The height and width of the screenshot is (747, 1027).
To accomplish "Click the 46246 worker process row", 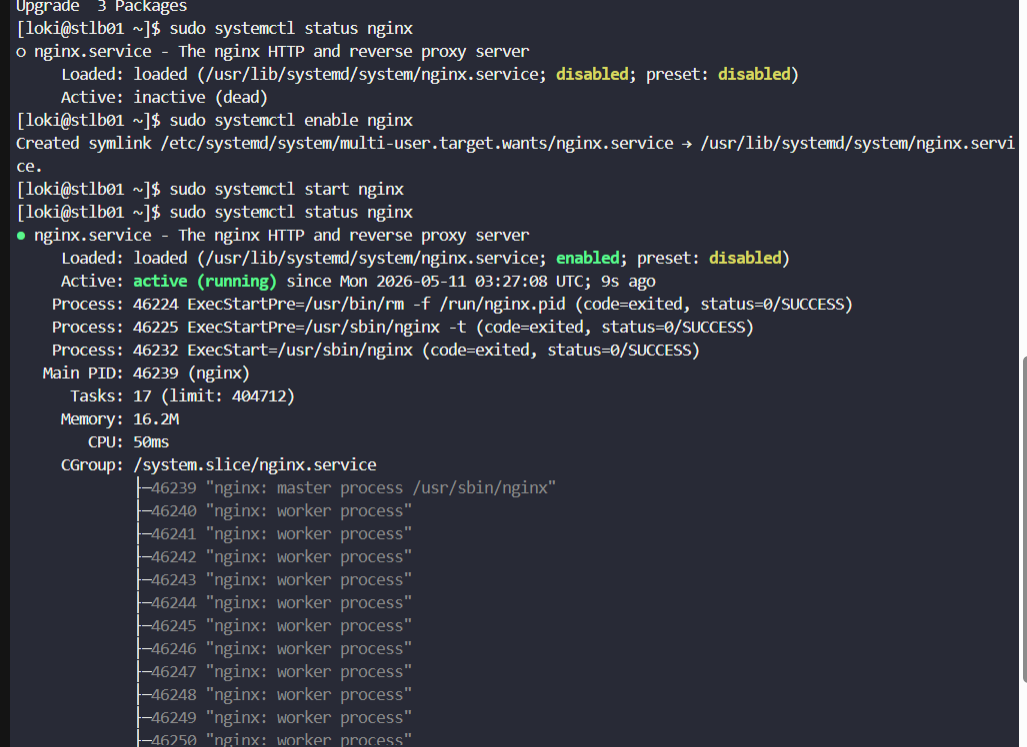I will [x=274, y=648].
